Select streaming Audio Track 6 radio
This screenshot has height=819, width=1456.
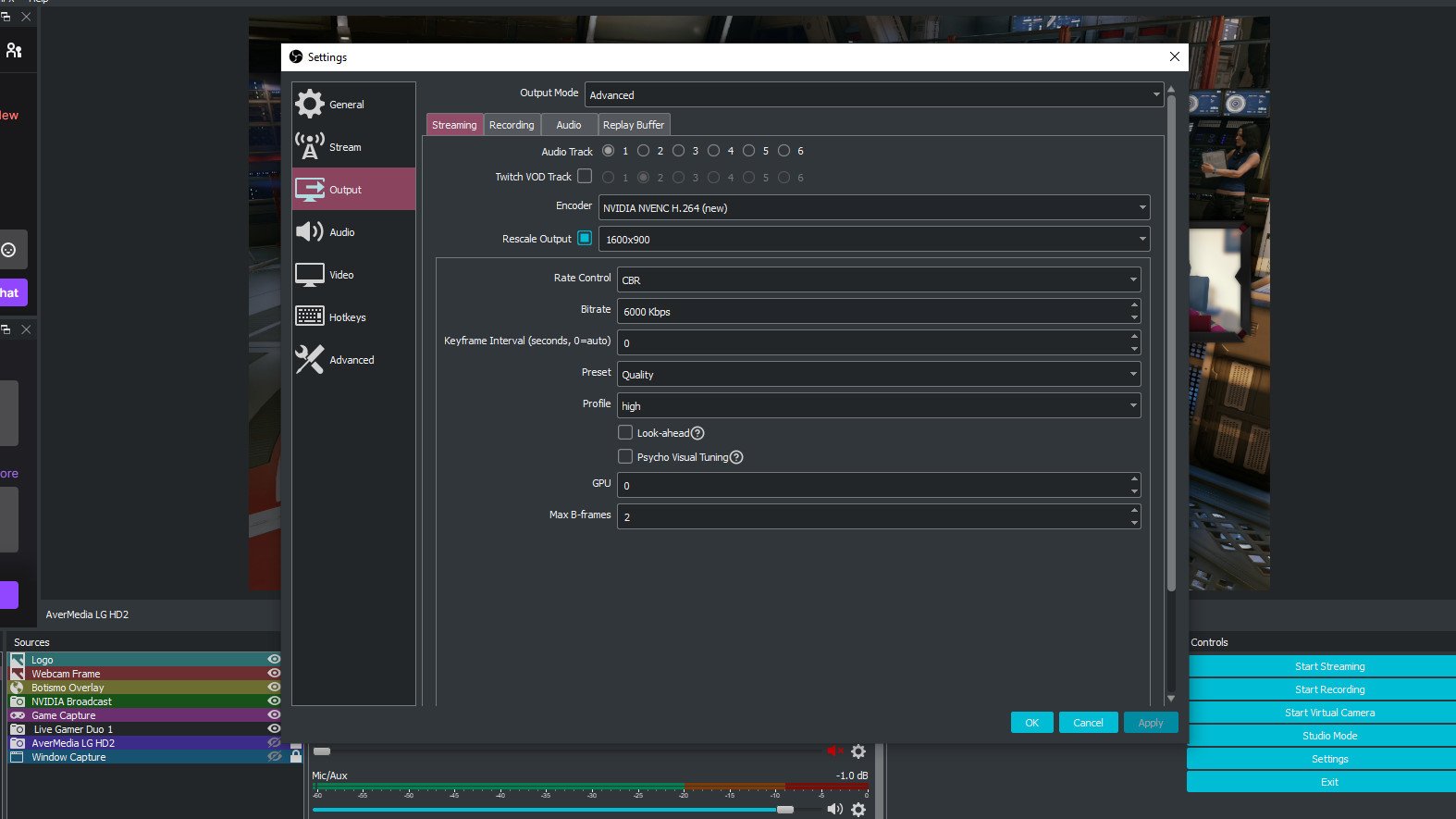(x=784, y=150)
